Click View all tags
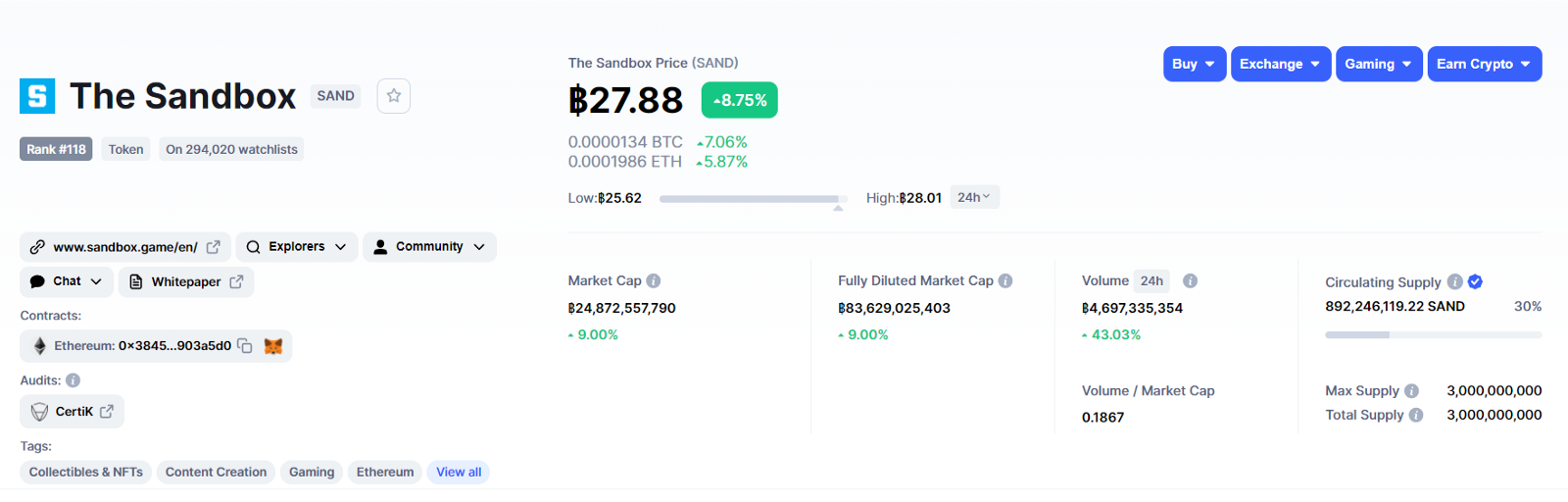Viewport: 1568px width, 502px height. coord(459,473)
